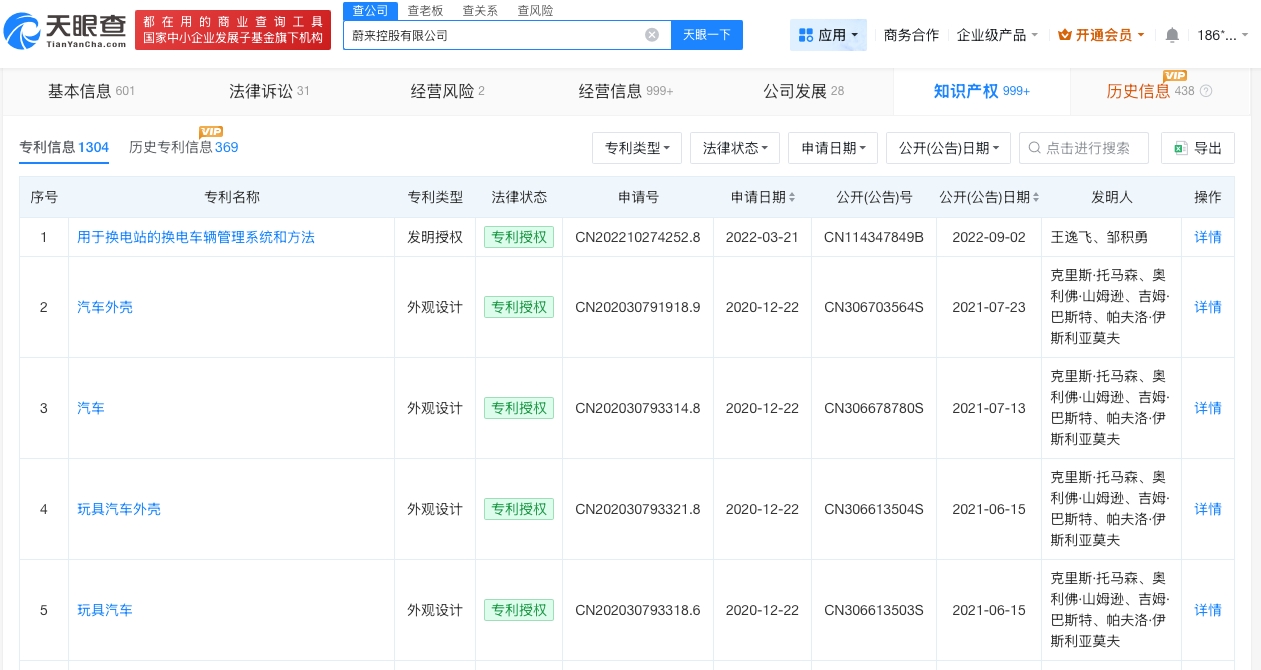1261x670 pixels.
Task: Switch to the 查风险 search tab
Action: (535, 10)
